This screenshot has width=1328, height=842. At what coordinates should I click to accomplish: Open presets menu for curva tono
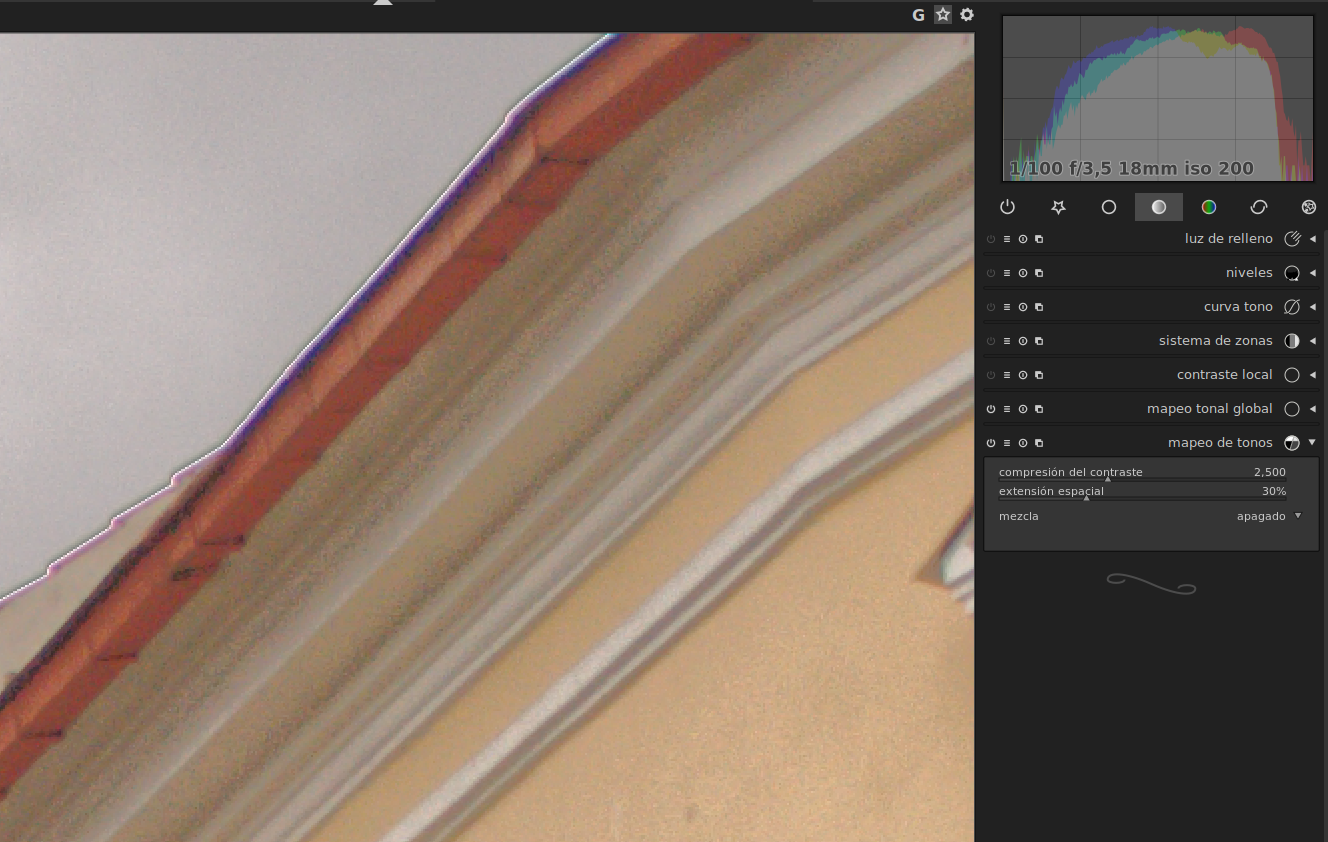(x=1007, y=307)
